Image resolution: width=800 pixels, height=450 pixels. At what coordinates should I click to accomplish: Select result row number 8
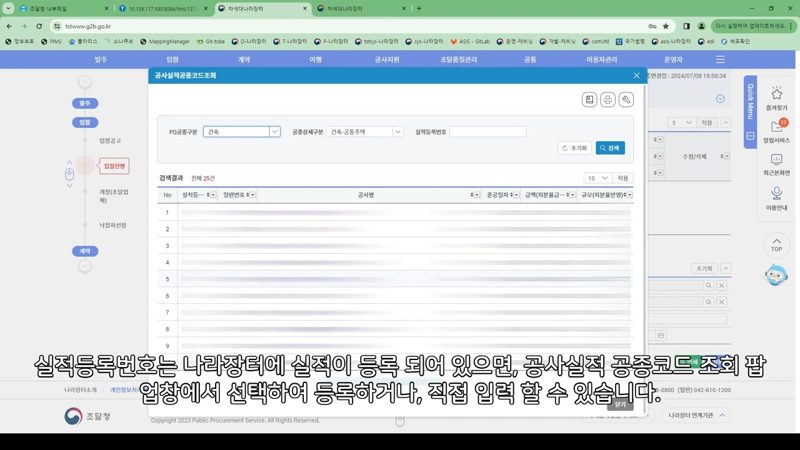(x=395, y=329)
